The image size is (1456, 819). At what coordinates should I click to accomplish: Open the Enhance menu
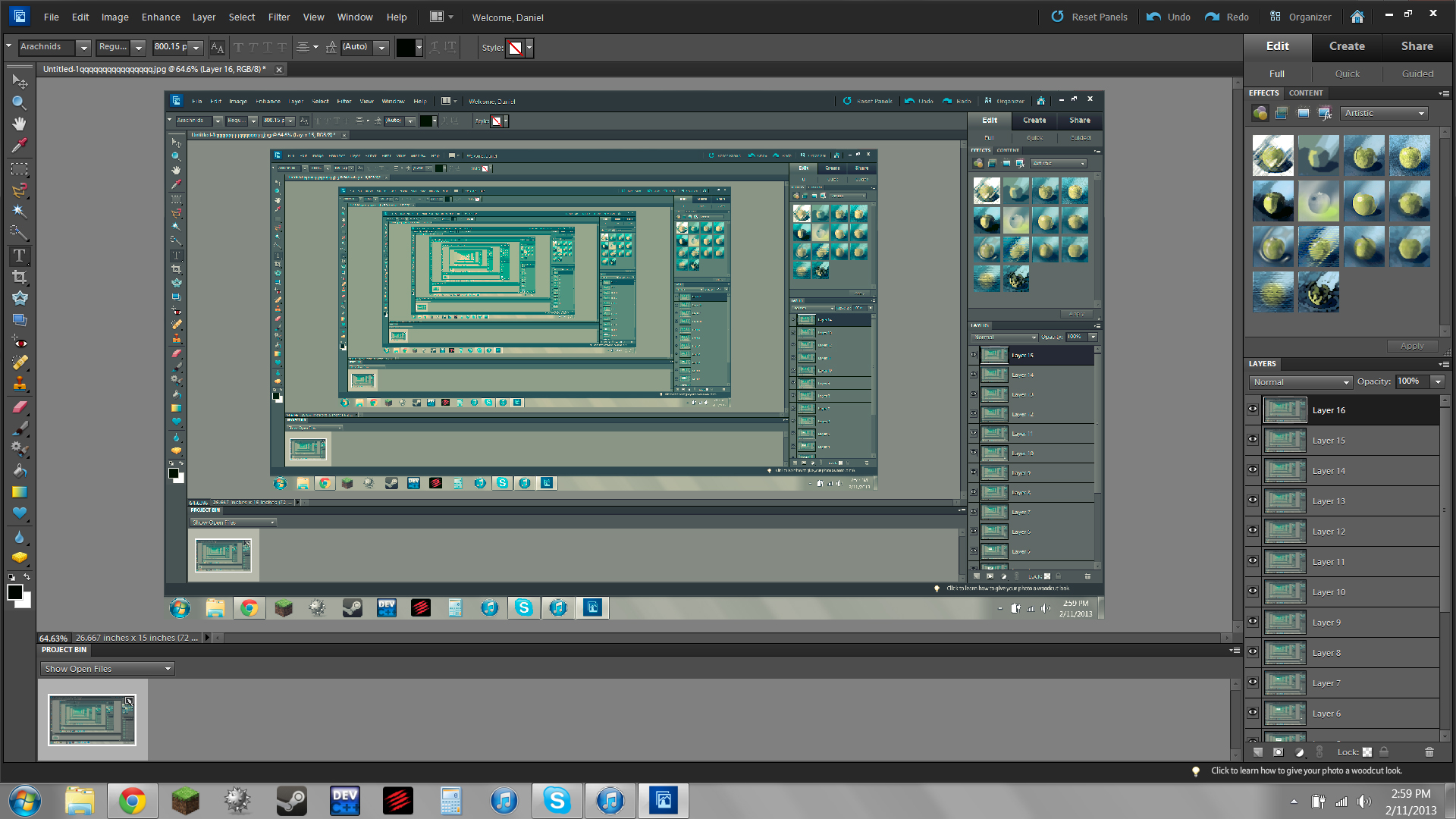click(x=161, y=17)
